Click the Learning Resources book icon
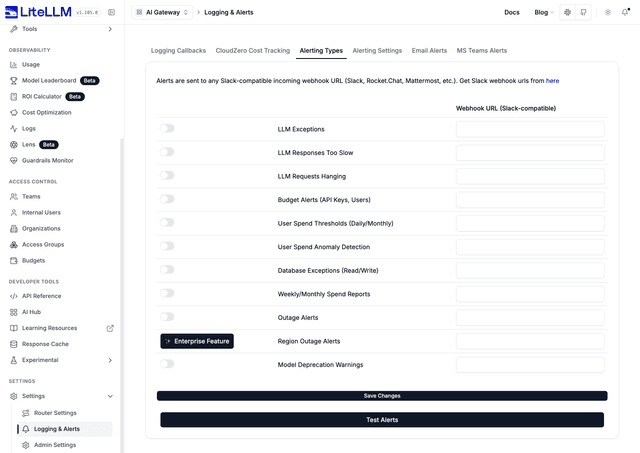This screenshot has width=640, height=453. tap(13, 328)
